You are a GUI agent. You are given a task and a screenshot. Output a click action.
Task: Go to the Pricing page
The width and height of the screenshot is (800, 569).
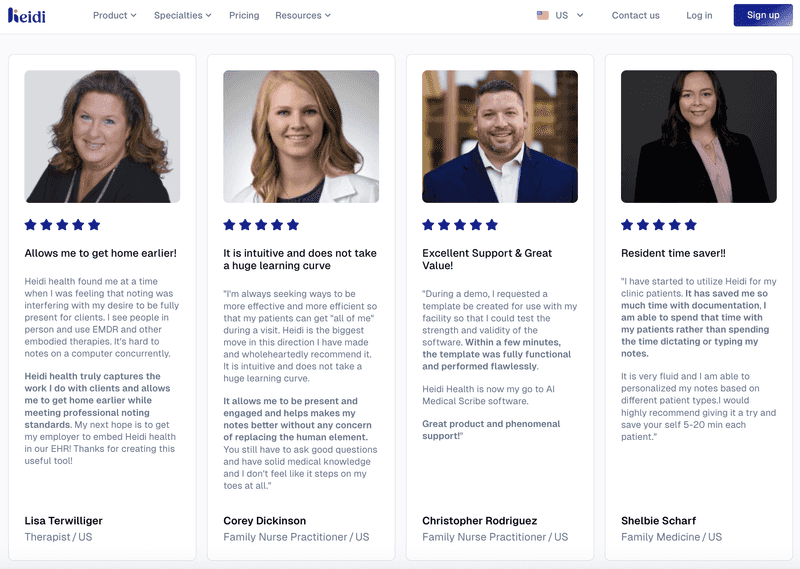244,15
